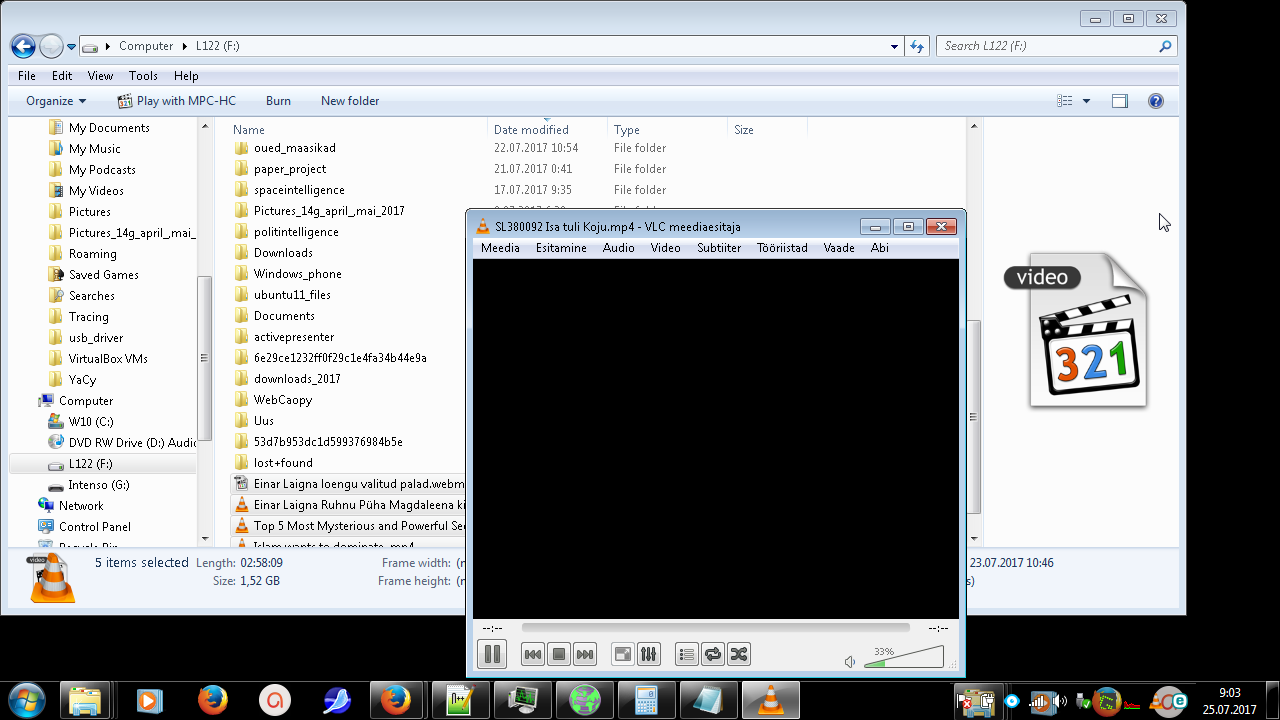Toggle loop mode in VLC
1280x720 pixels.
point(712,654)
